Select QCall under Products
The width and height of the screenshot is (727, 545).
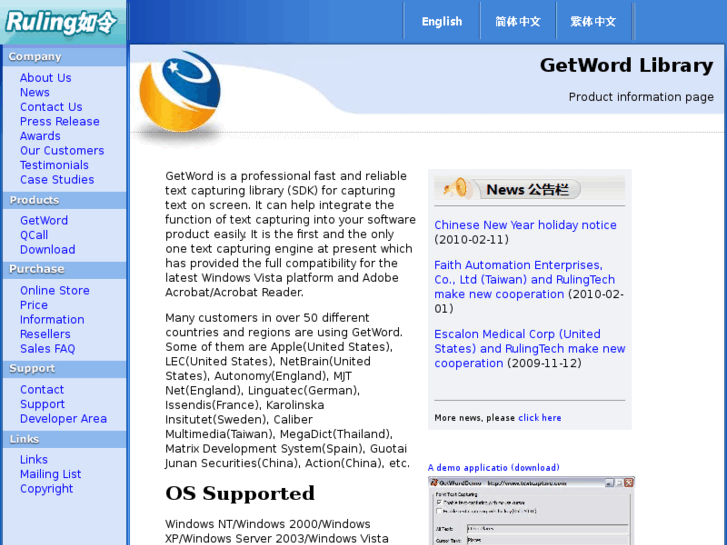[34, 235]
